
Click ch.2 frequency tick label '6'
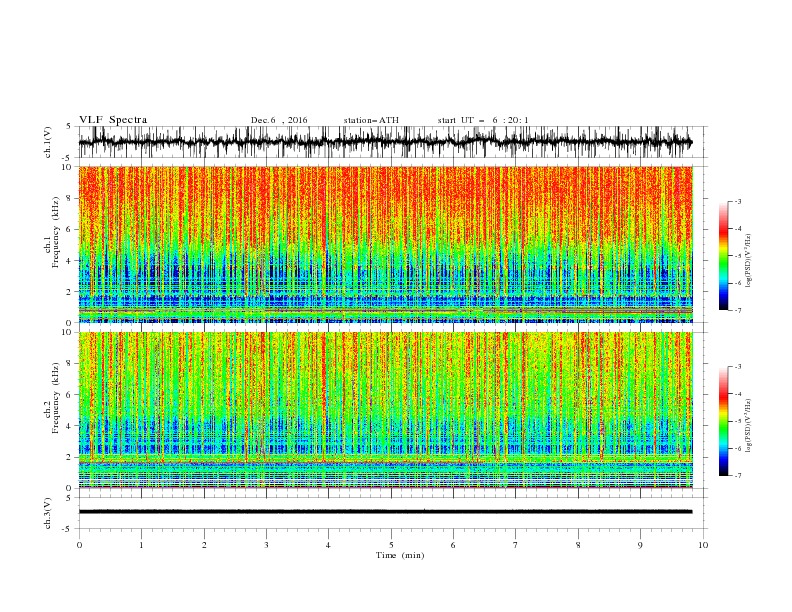pos(69,395)
